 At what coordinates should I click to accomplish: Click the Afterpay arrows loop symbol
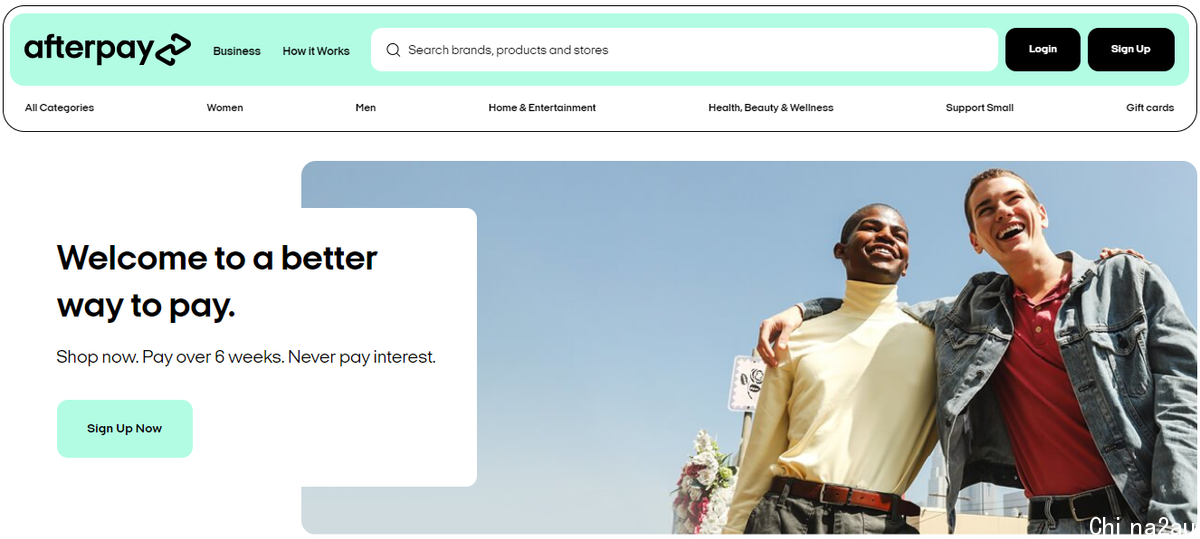point(173,49)
